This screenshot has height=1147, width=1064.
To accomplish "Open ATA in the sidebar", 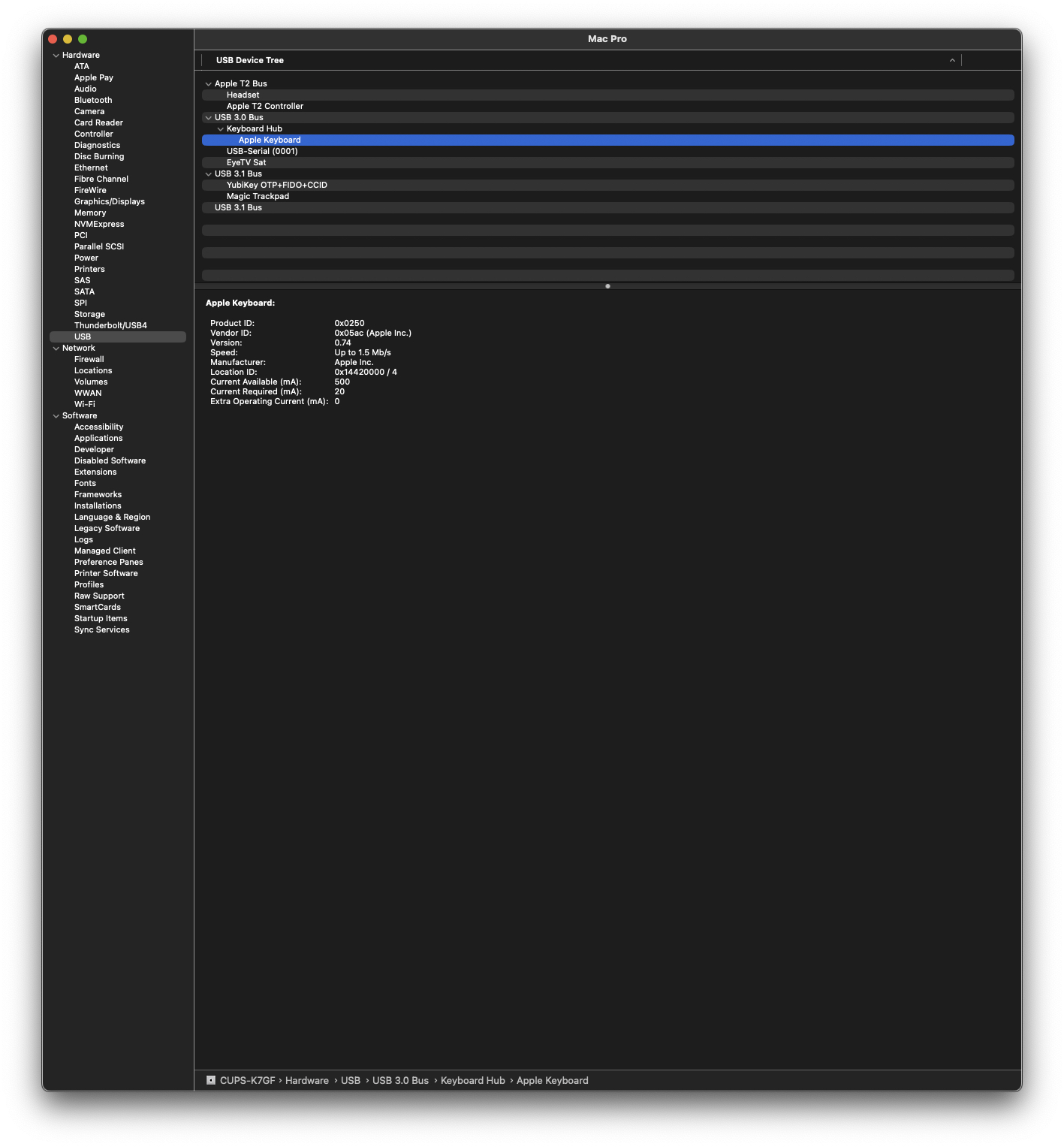I will coord(81,67).
